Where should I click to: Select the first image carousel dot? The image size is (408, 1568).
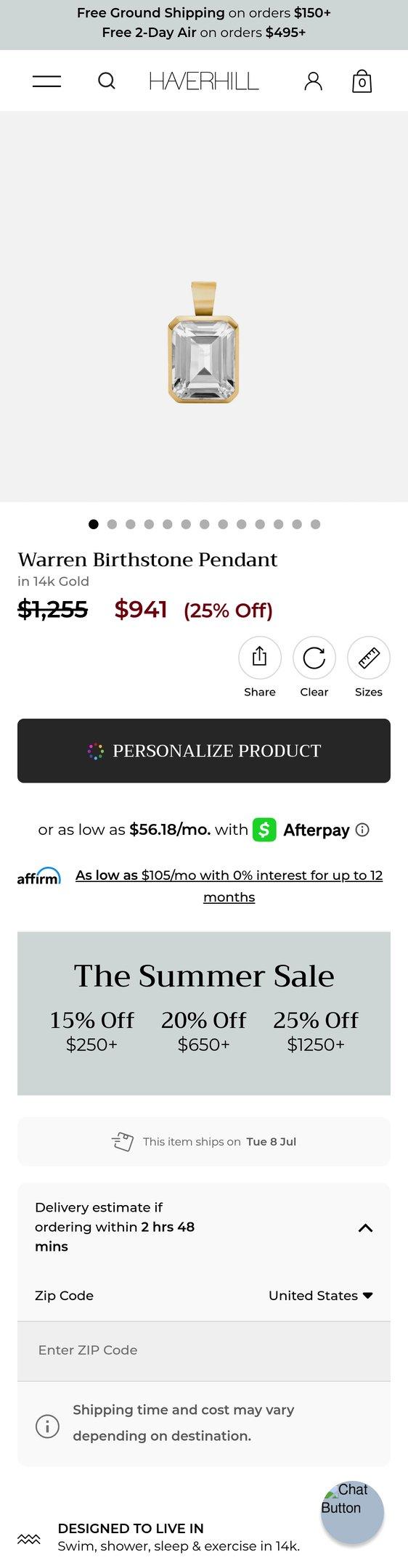pyautogui.click(x=94, y=524)
